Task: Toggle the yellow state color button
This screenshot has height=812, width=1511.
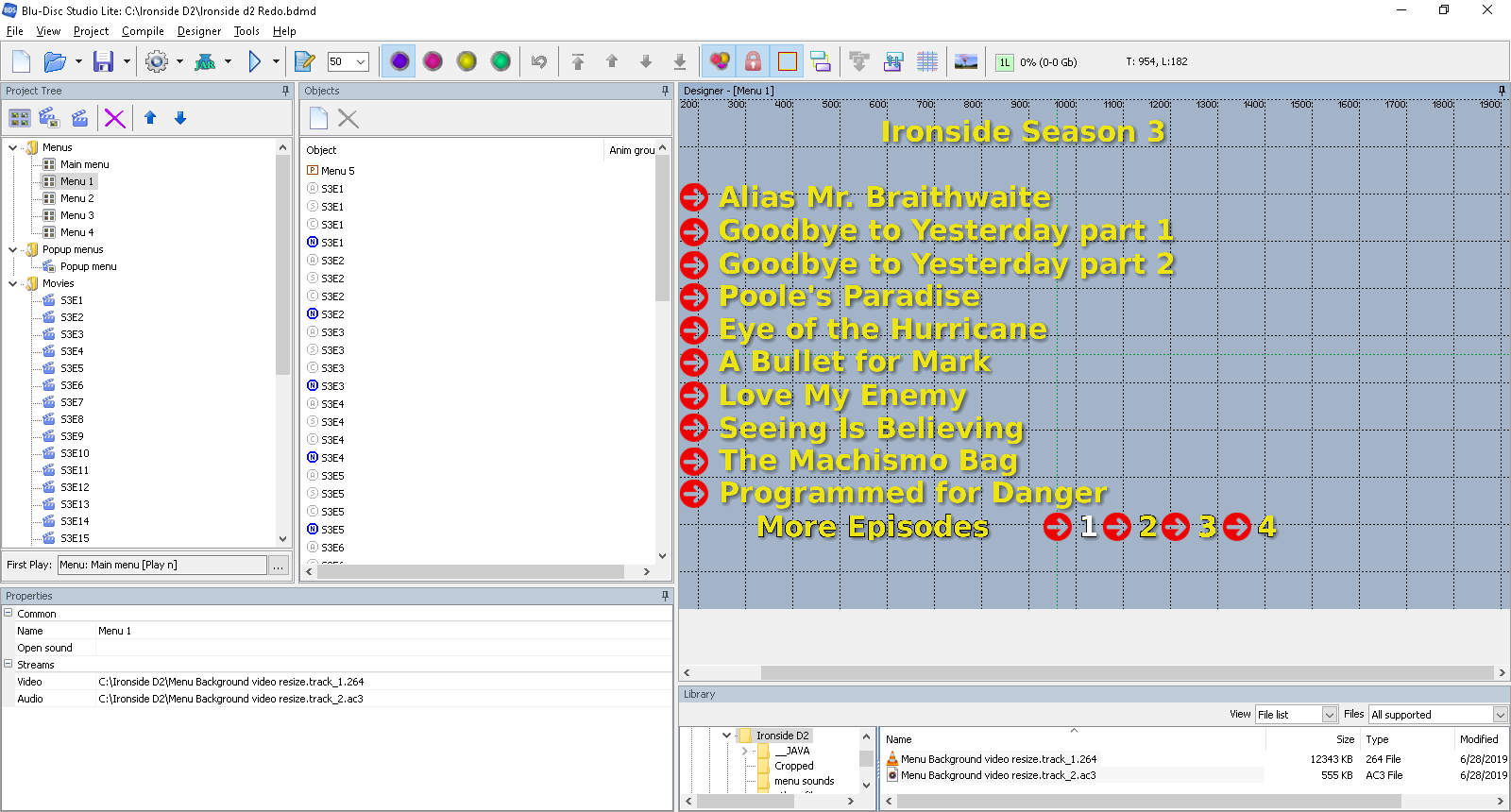Action: tap(467, 61)
